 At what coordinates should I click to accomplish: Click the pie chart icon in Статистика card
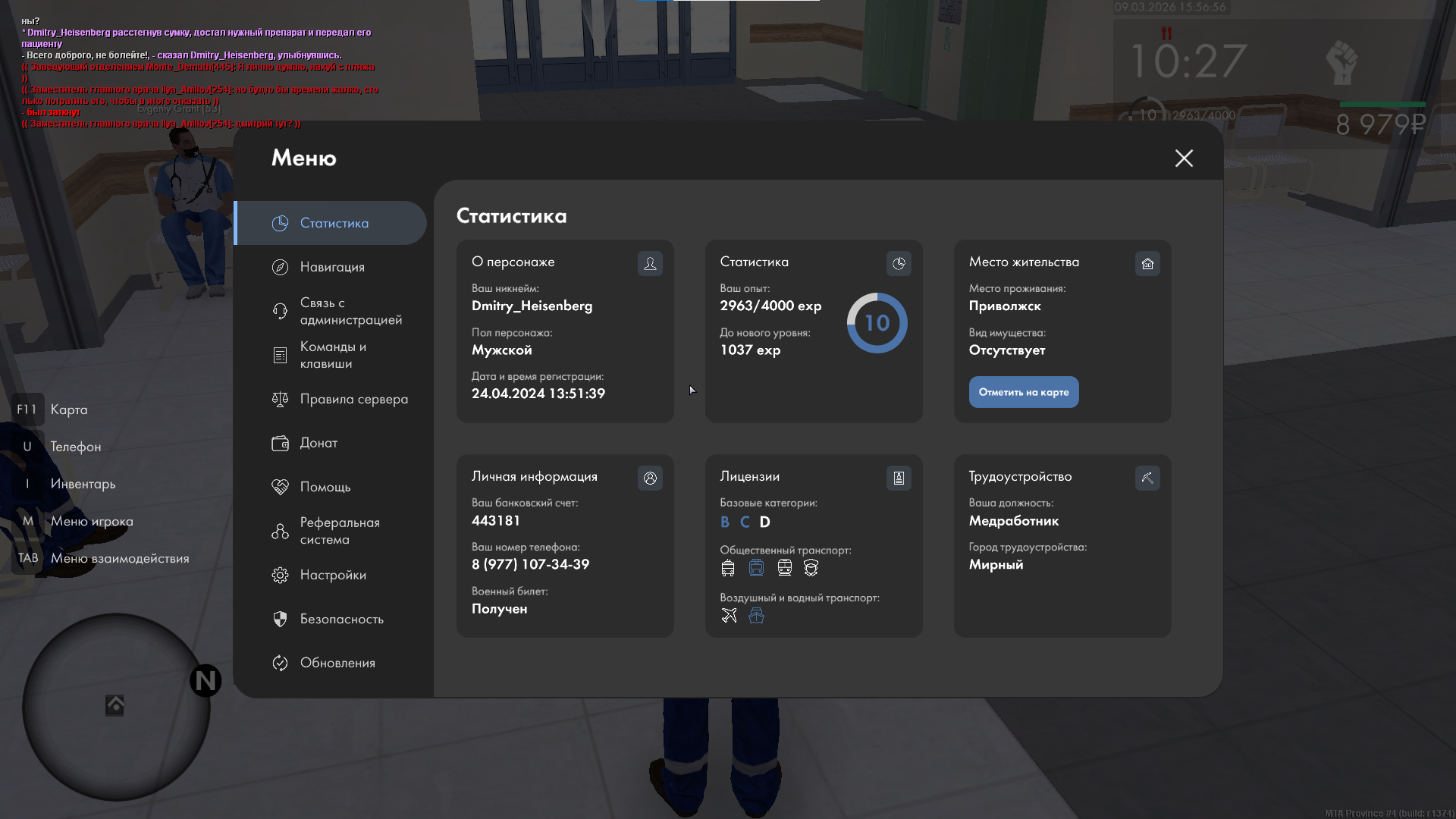click(899, 263)
